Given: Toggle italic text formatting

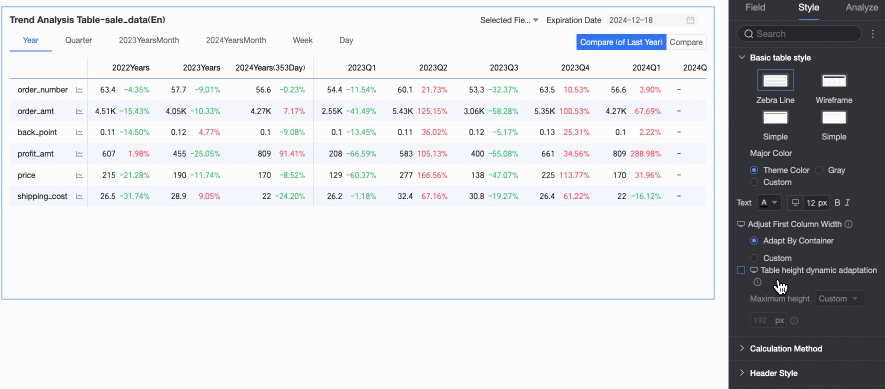Looking at the screenshot, I should click(x=847, y=203).
